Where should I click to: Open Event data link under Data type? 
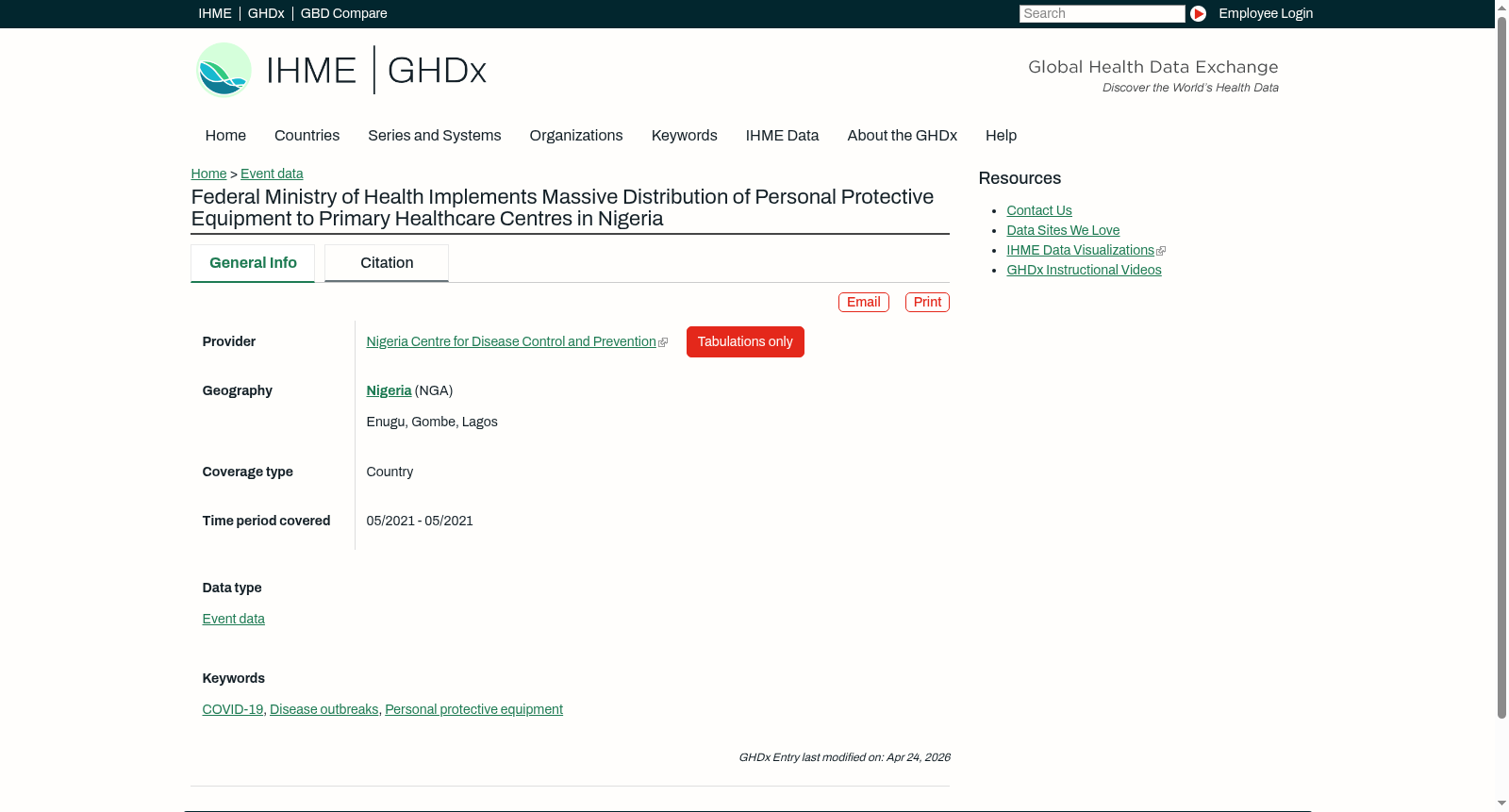233,619
